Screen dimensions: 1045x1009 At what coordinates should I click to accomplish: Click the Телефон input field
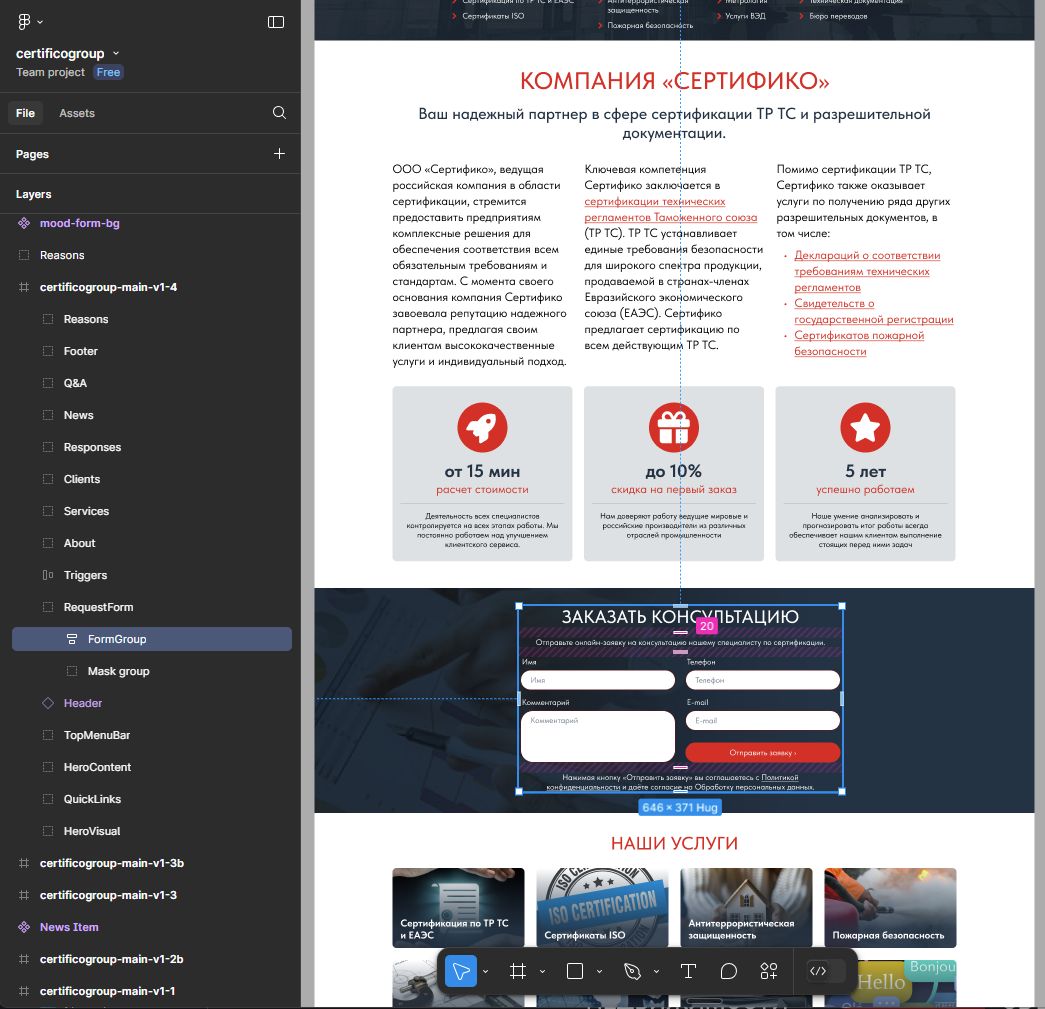[762, 680]
